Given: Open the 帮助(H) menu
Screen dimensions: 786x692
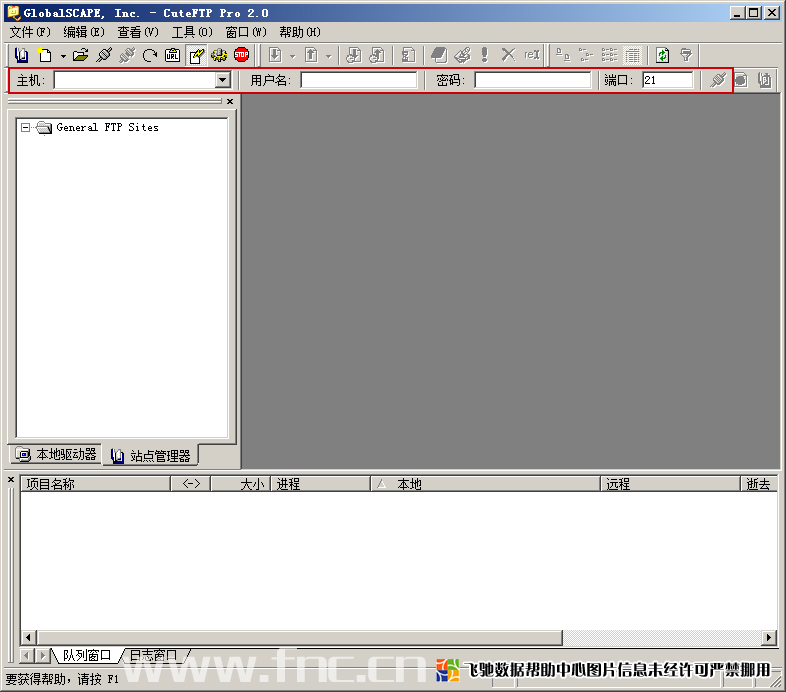Looking at the screenshot, I should 300,32.
